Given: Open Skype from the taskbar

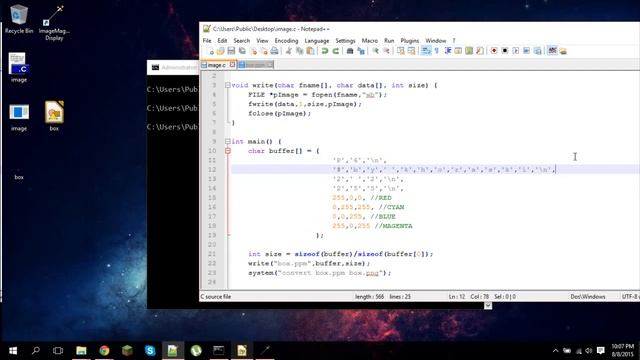Looking at the screenshot, I should click(150, 351).
